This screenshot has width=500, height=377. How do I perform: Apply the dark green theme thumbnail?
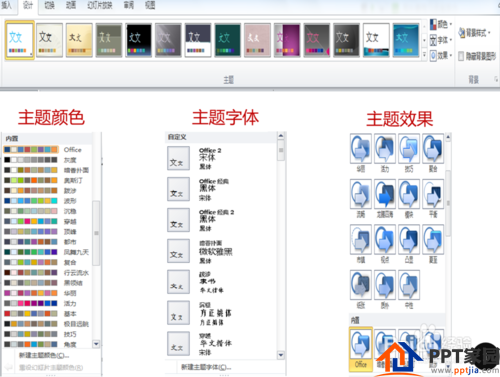coord(228,40)
